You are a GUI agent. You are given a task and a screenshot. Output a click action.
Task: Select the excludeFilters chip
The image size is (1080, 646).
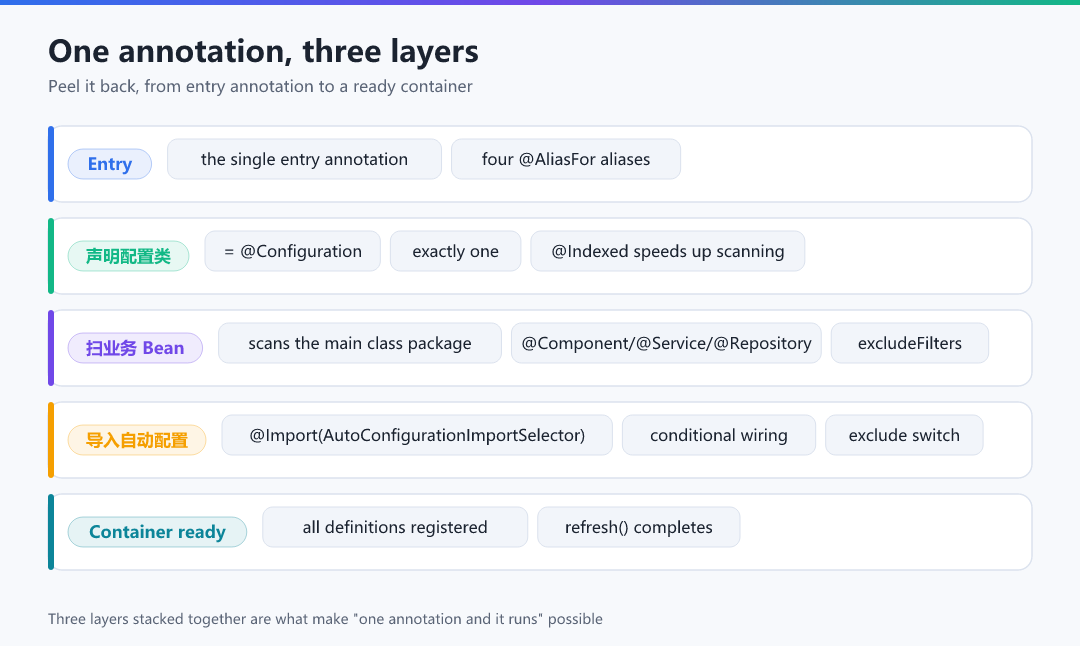[x=910, y=343]
